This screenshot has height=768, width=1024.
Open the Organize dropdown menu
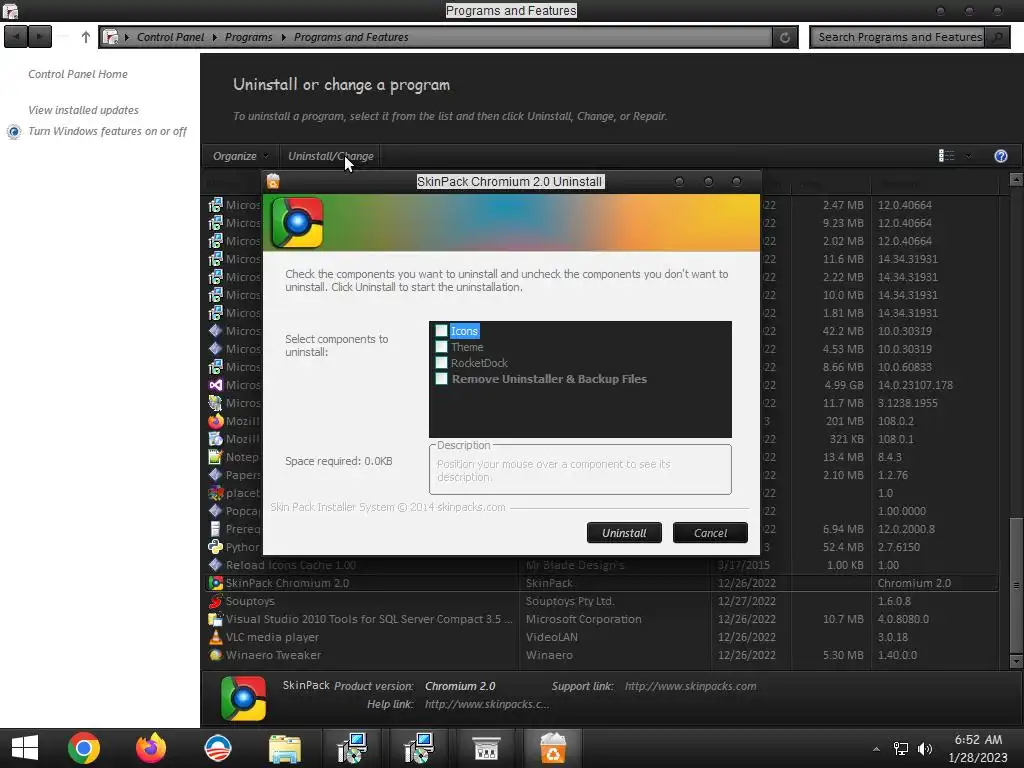(240, 156)
